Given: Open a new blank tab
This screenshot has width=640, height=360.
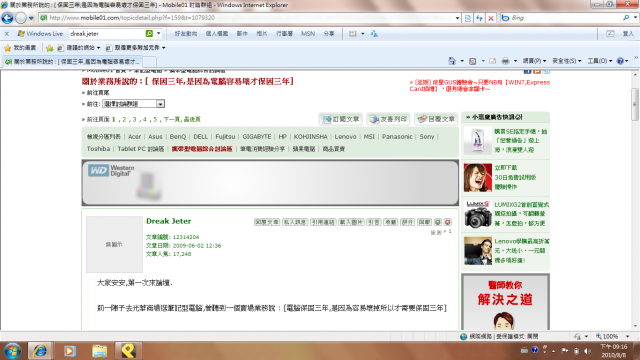Looking at the screenshot, I should point(149,62).
